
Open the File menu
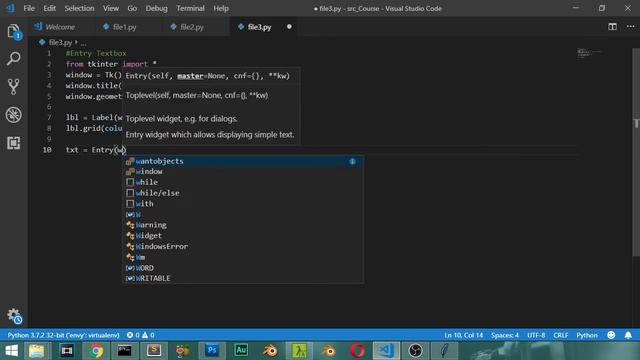[x=29, y=8]
